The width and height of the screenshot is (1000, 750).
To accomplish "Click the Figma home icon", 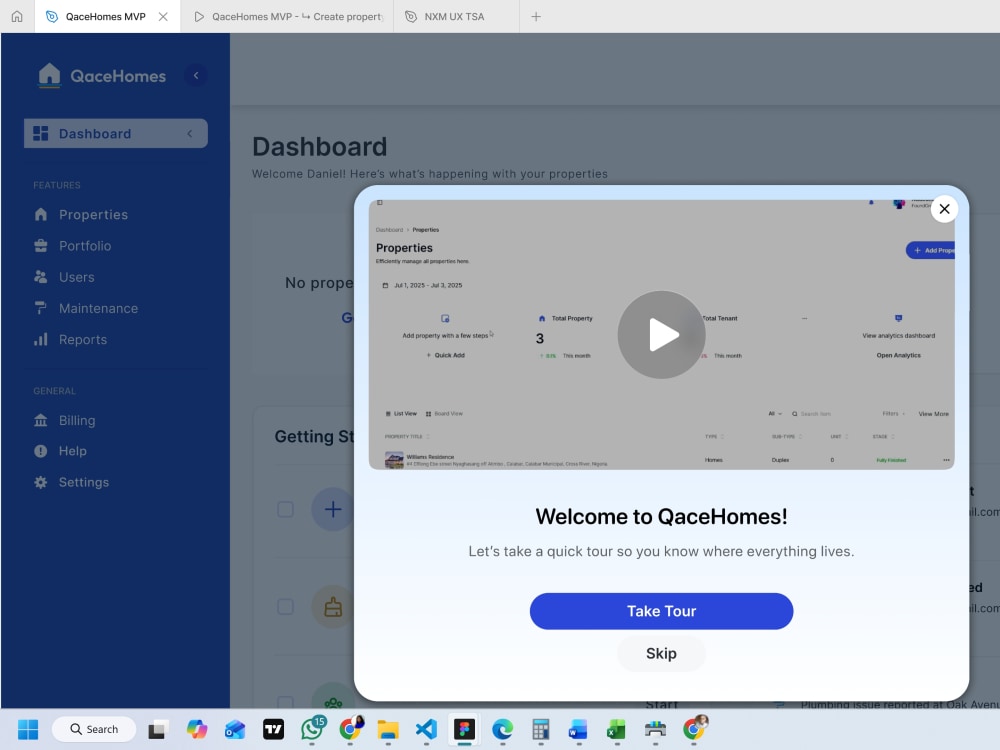I will 17,17.
